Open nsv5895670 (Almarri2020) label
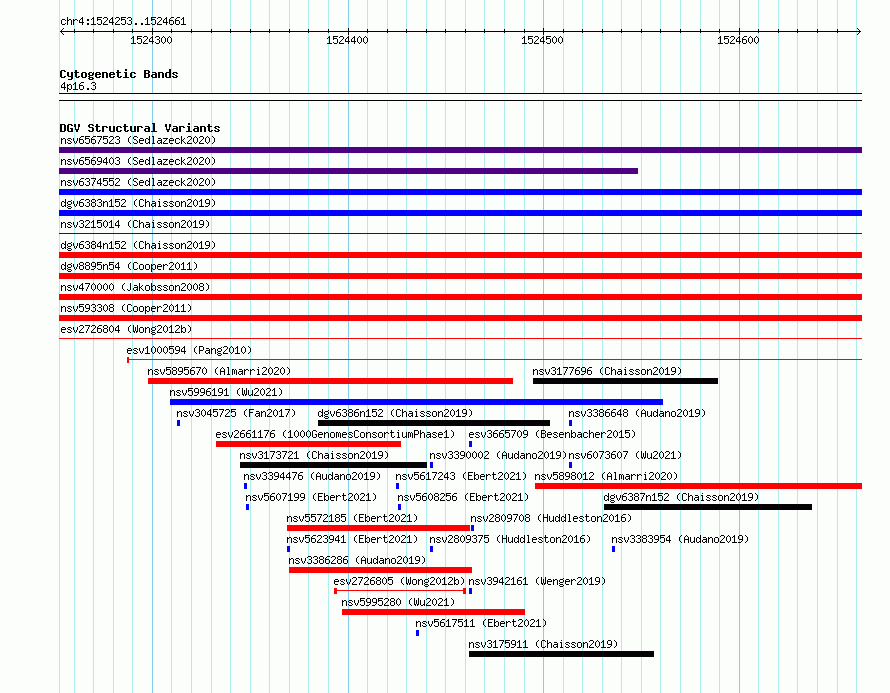Image resolution: width=890 pixels, height=693 pixels. click(219, 371)
